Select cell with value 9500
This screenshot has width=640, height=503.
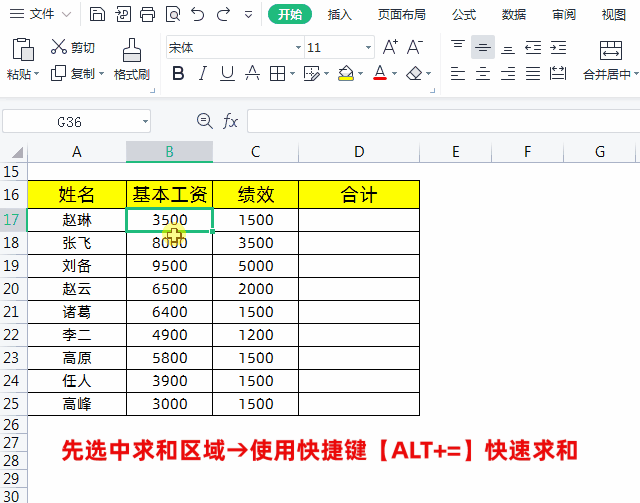169,266
